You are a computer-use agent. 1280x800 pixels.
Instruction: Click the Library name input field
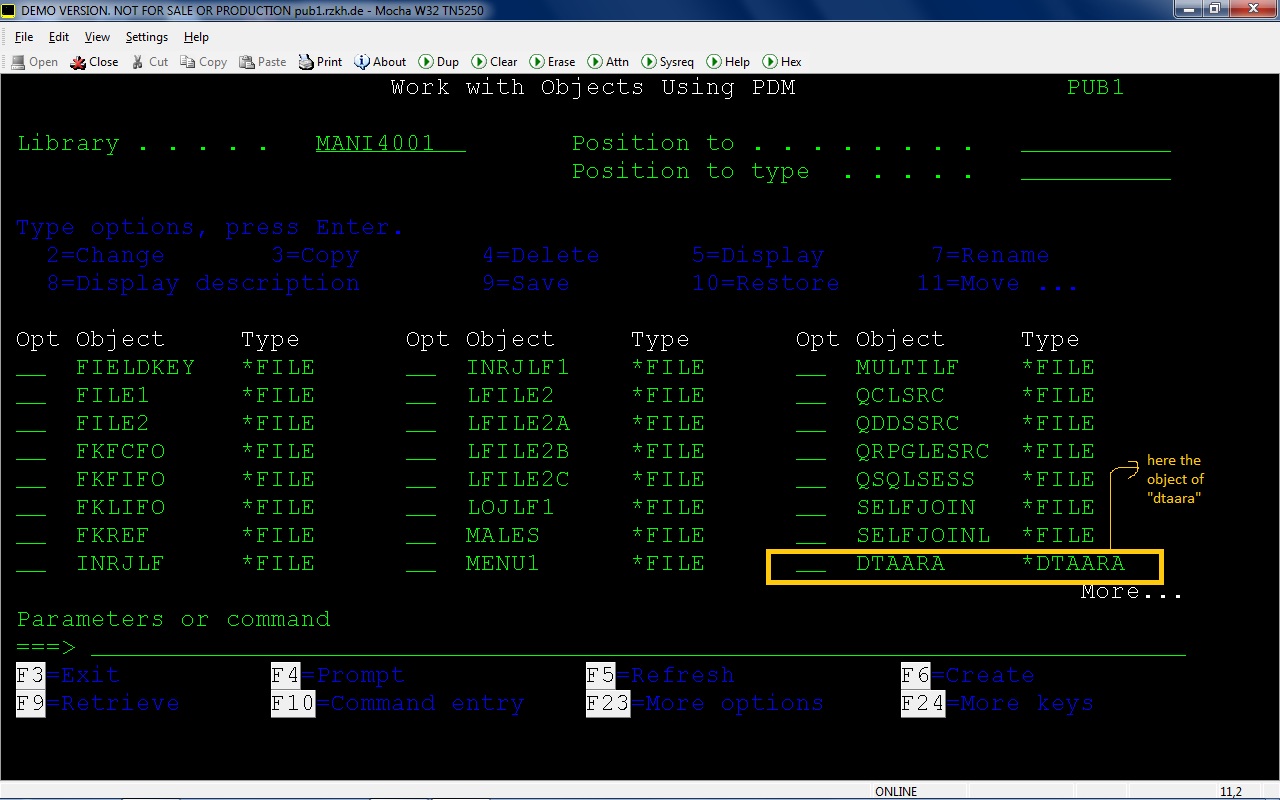(390, 143)
